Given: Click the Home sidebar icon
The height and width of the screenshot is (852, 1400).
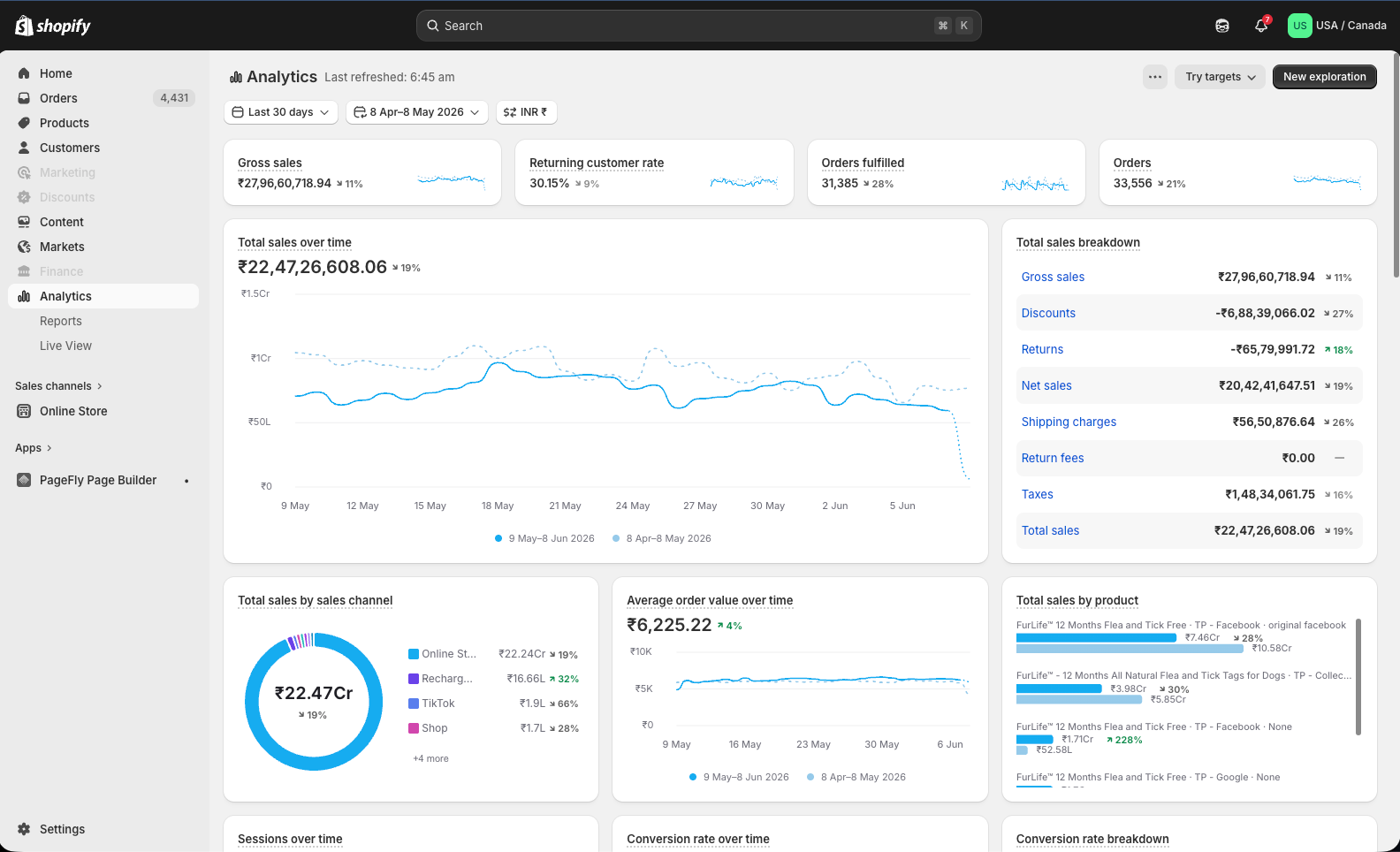Looking at the screenshot, I should pos(24,73).
